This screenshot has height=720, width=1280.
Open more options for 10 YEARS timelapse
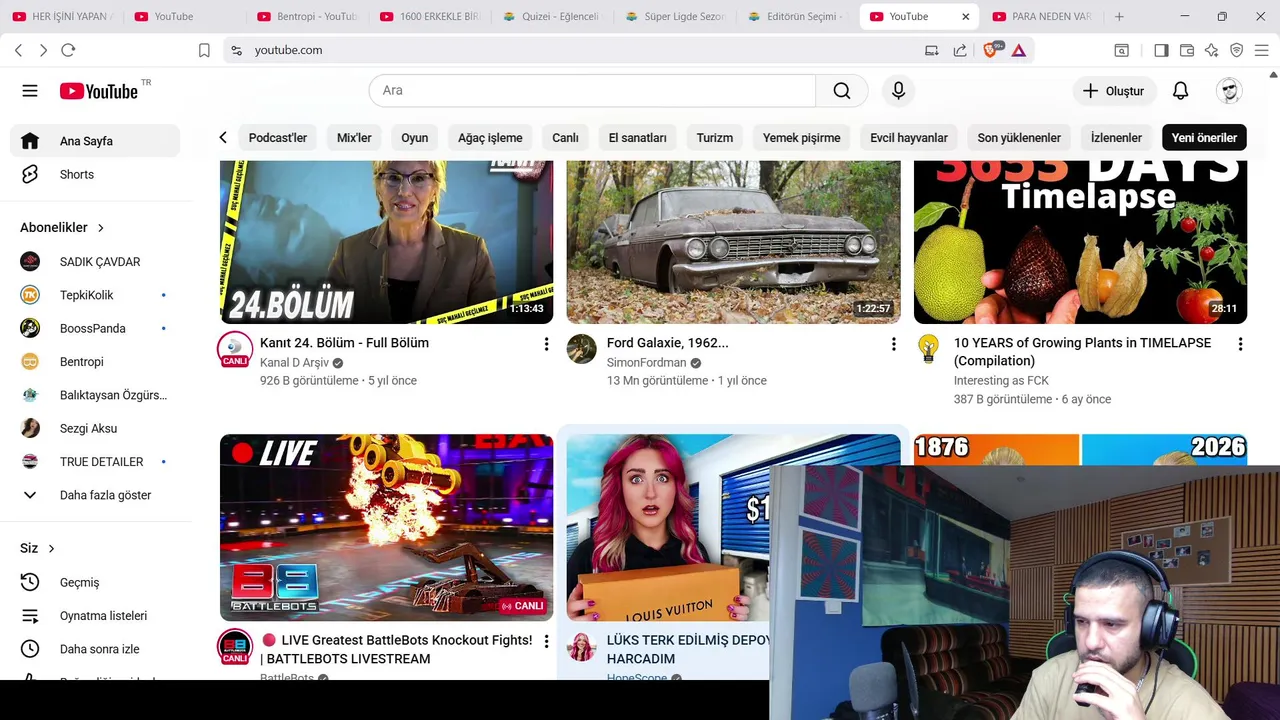pos(1240,344)
